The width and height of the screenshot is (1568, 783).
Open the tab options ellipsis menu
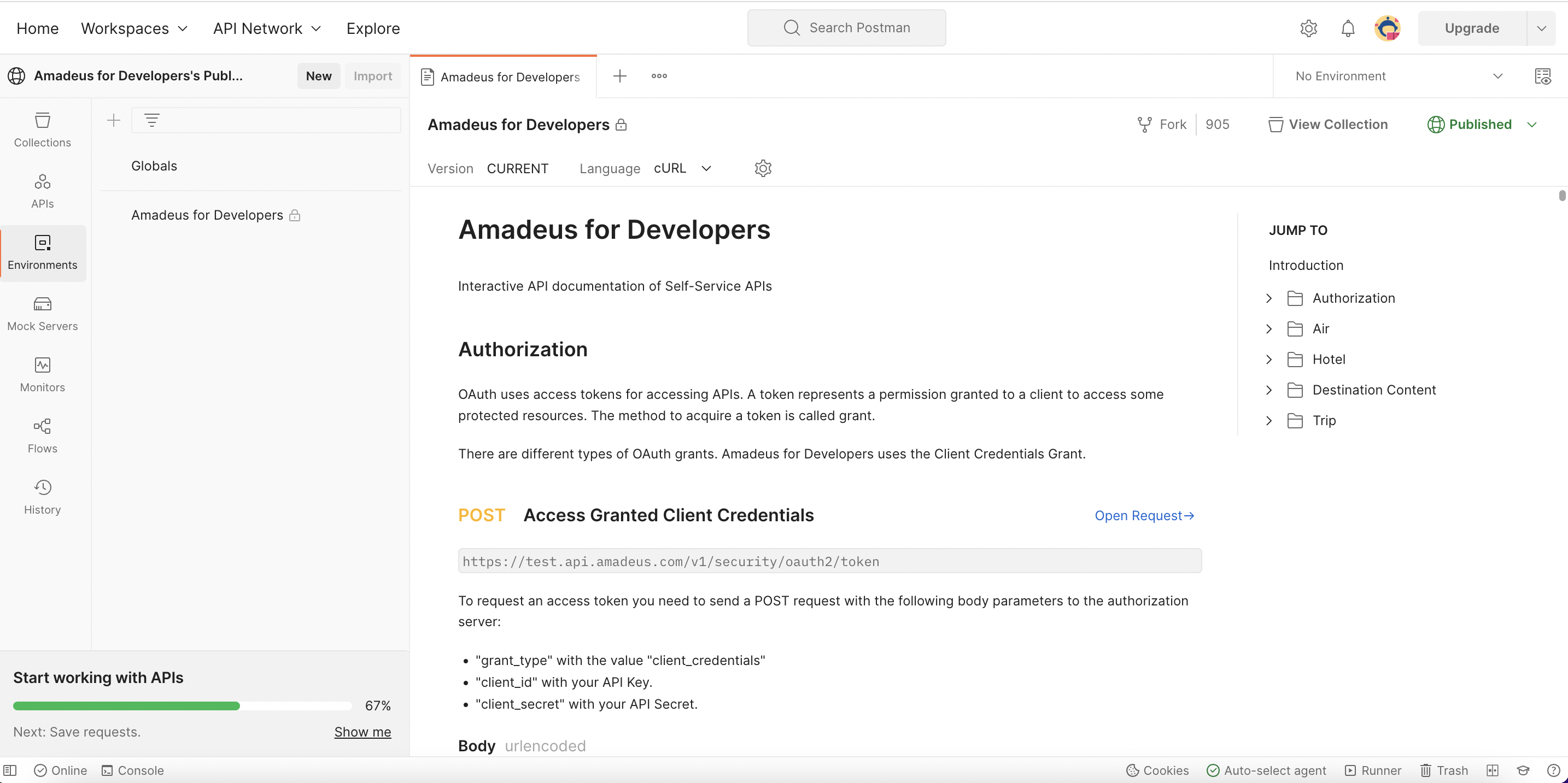point(659,76)
